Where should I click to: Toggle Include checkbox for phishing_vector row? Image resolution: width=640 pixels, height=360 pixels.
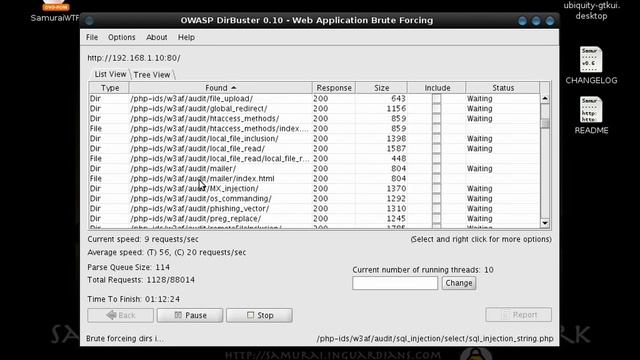(x=437, y=209)
